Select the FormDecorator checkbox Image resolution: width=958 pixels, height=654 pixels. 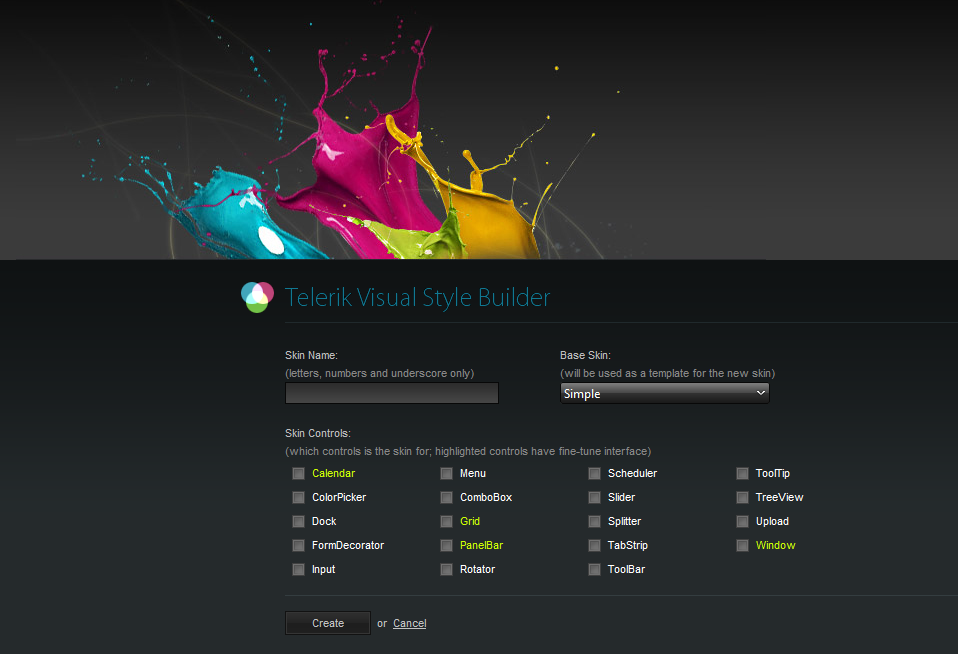tap(298, 545)
